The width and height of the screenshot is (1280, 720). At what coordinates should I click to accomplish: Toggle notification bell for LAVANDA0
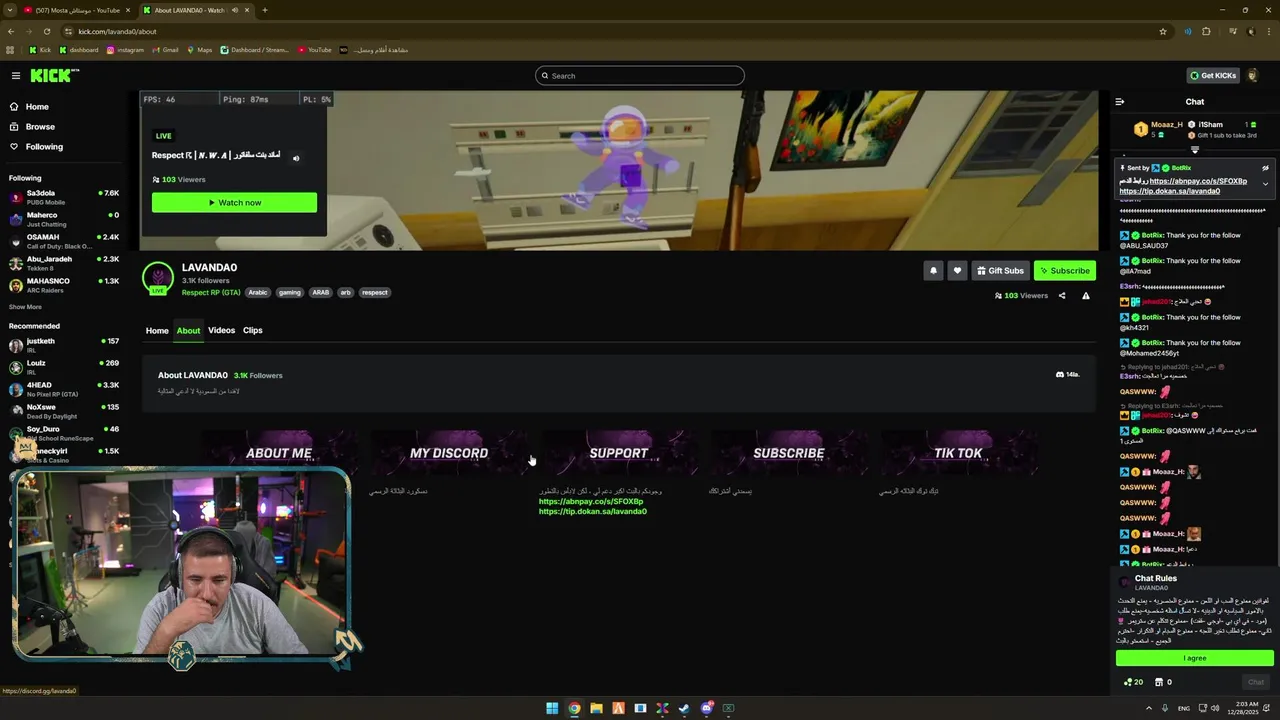point(933,271)
